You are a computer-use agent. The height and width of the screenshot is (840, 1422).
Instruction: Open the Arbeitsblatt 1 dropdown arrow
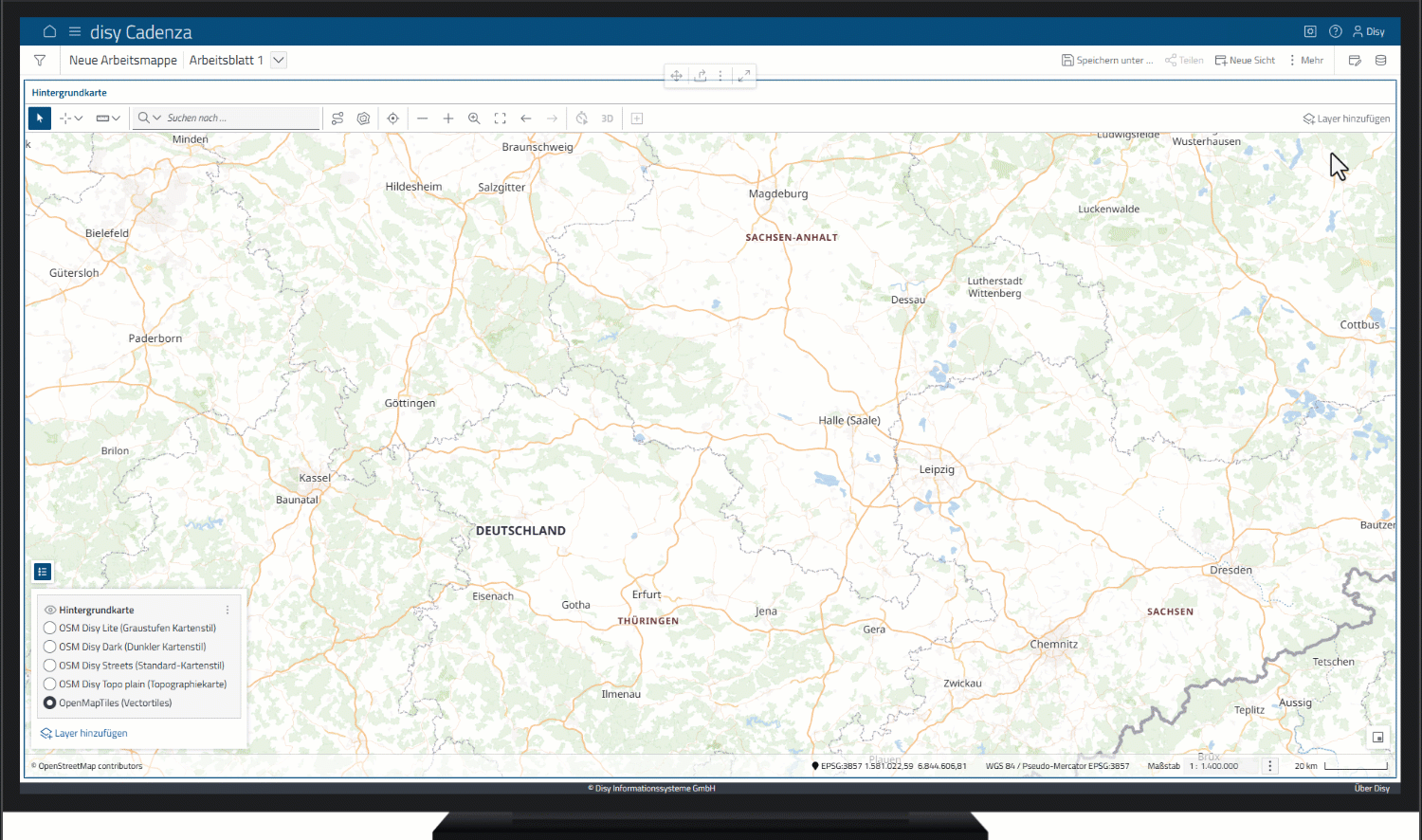tap(279, 60)
